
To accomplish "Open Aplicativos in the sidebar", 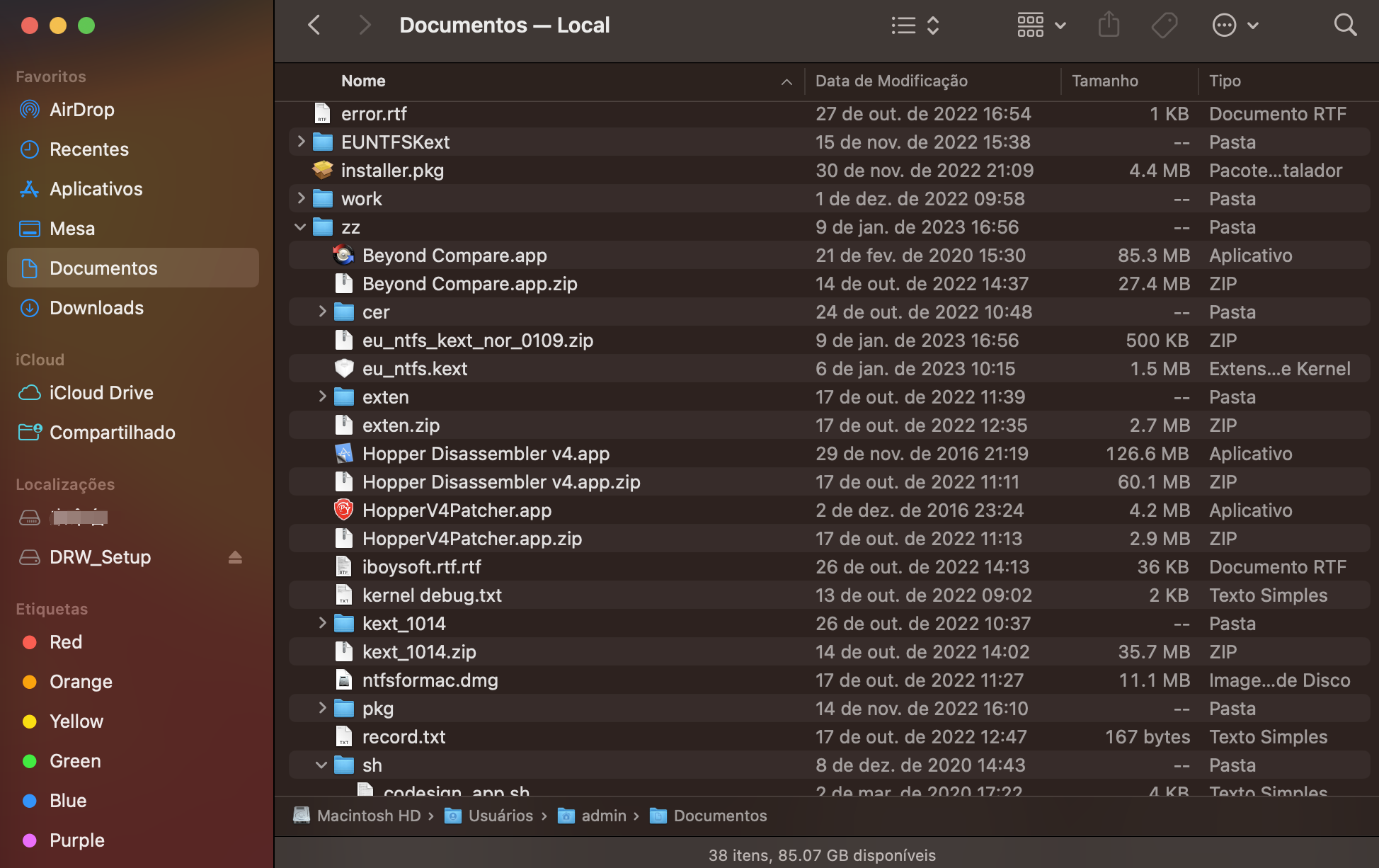I will pos(133,189).
